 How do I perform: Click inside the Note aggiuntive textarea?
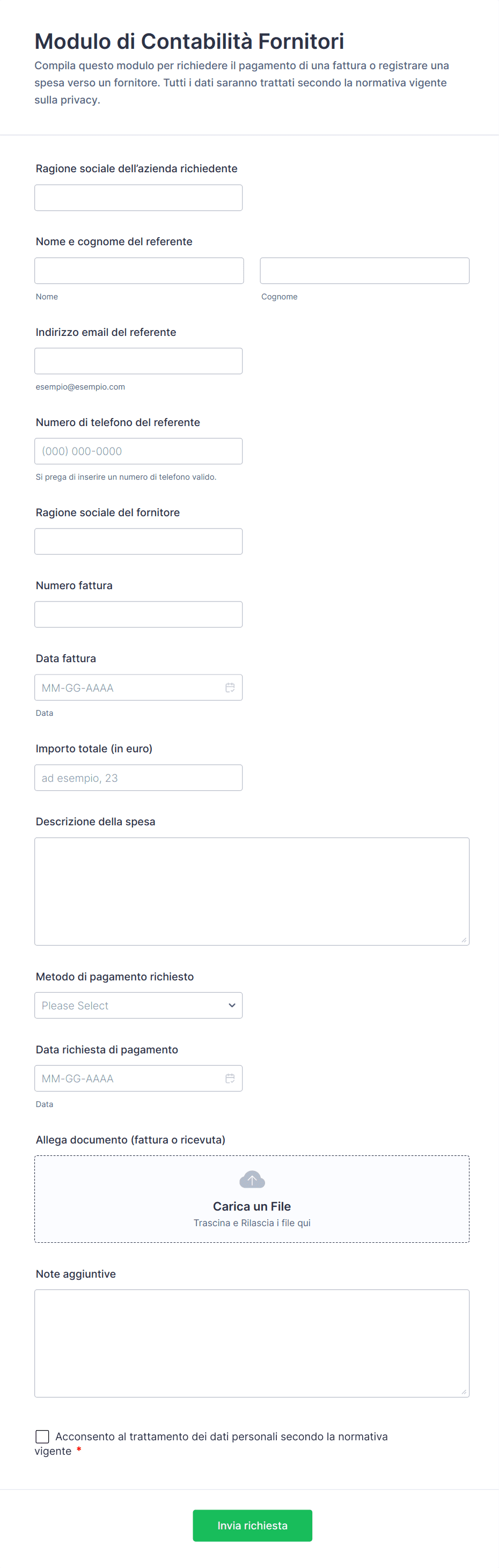[x=252, y=1343]
